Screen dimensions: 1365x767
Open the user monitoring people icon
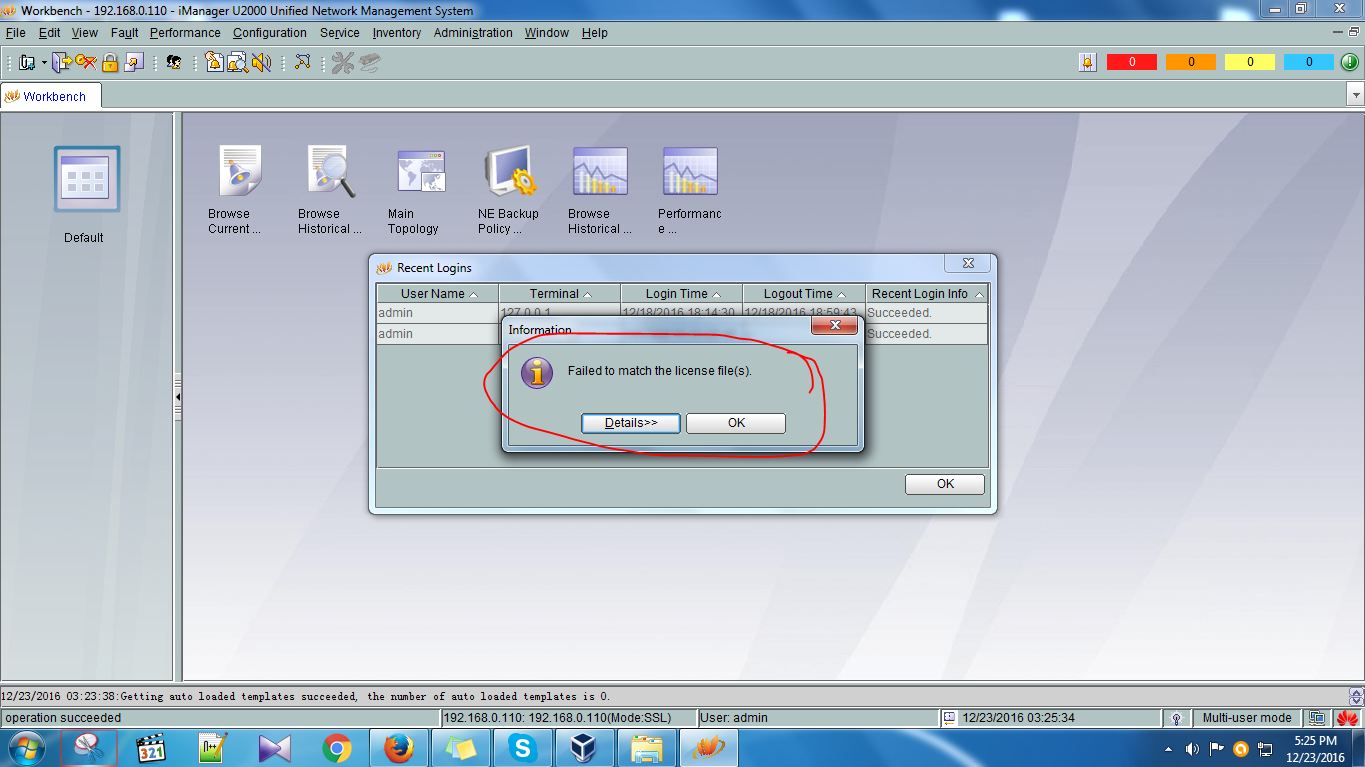(x=174, y=62)
